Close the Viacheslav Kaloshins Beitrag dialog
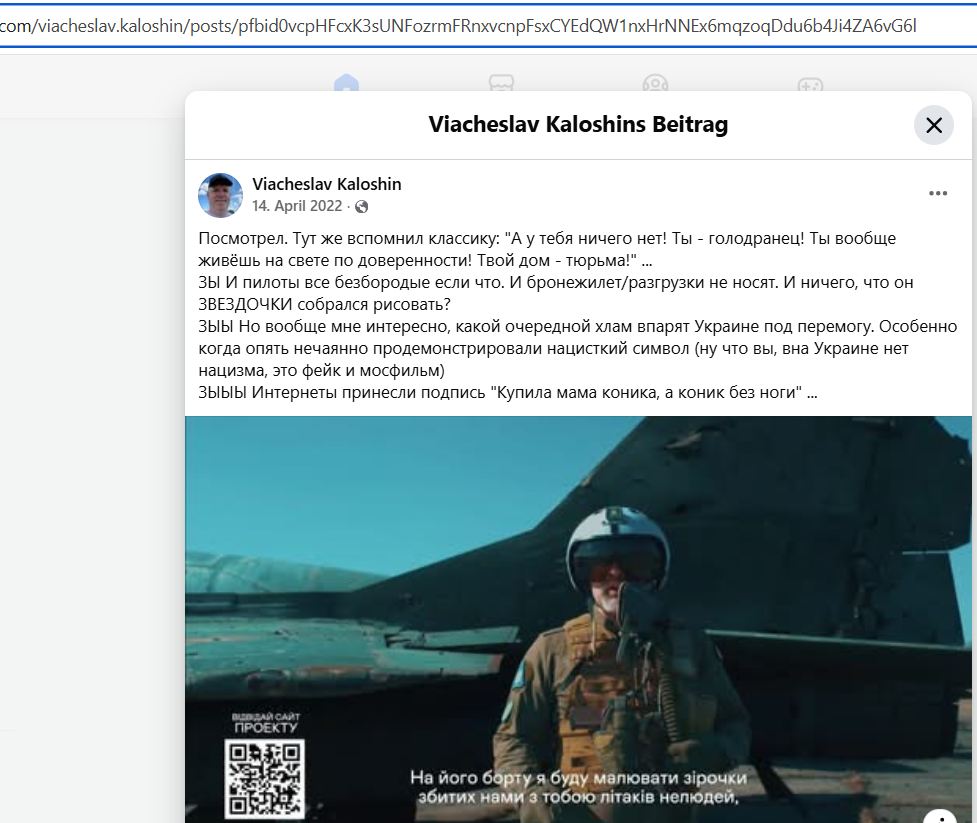 (x=933, y=125)
